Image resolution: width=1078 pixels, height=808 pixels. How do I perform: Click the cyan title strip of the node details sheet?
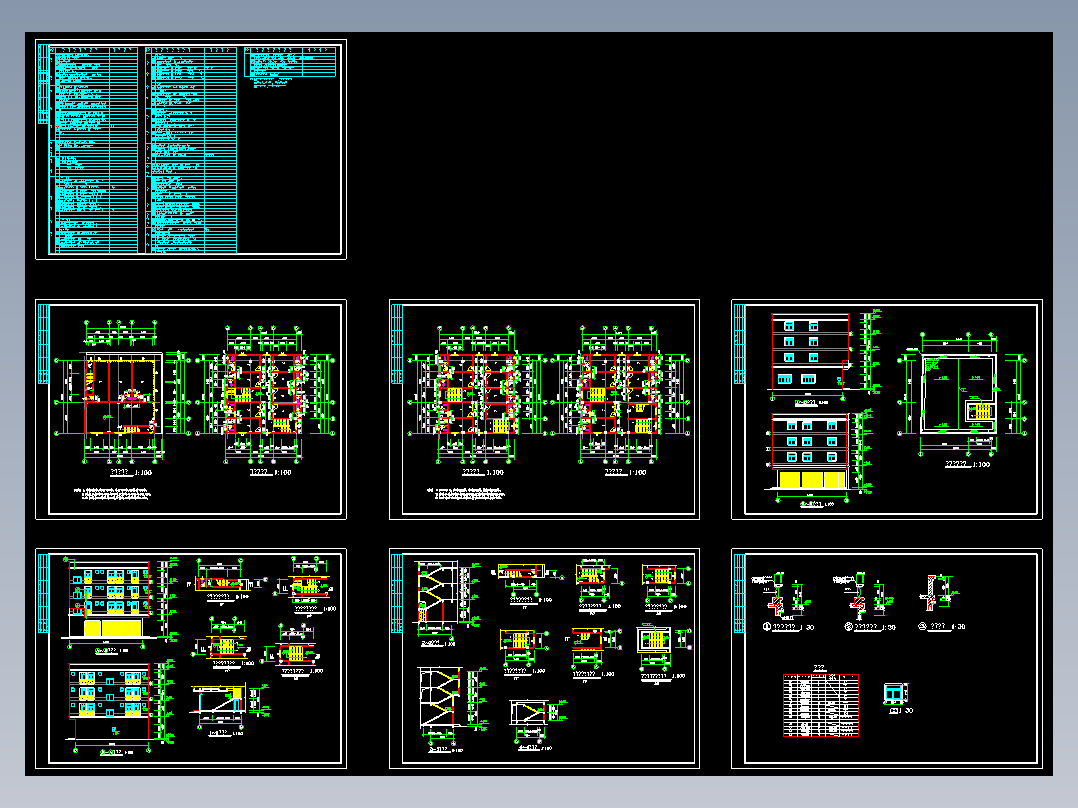(739, 592)
